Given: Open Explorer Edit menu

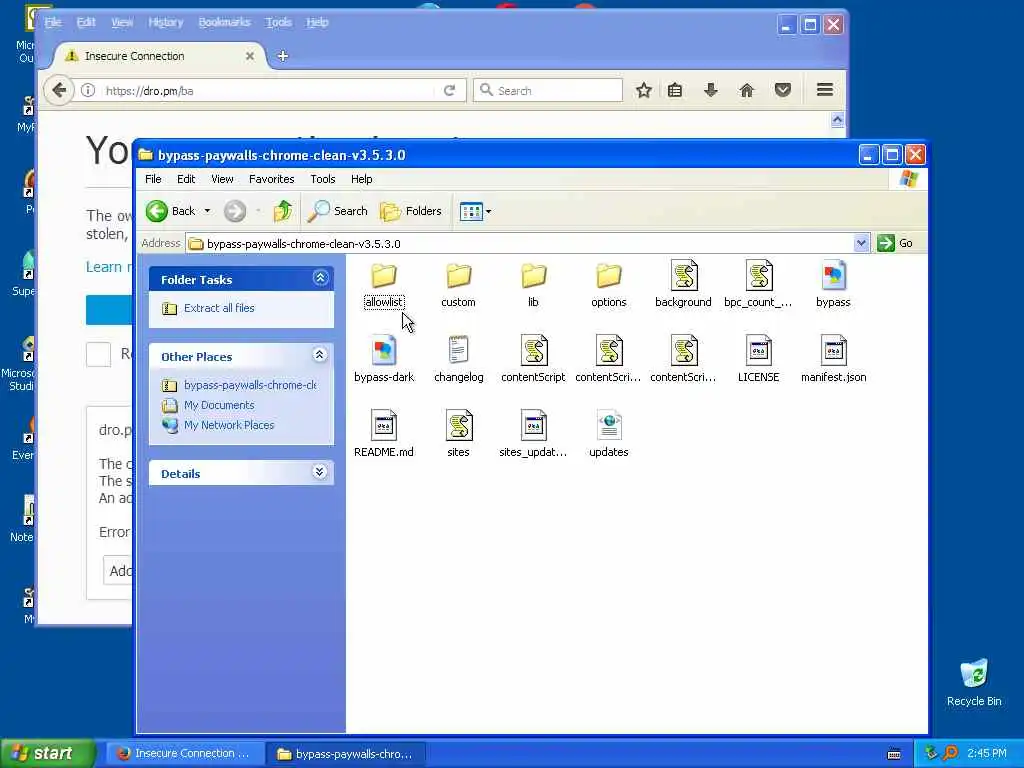Looking at the screenshot, I should click(186, 179).
